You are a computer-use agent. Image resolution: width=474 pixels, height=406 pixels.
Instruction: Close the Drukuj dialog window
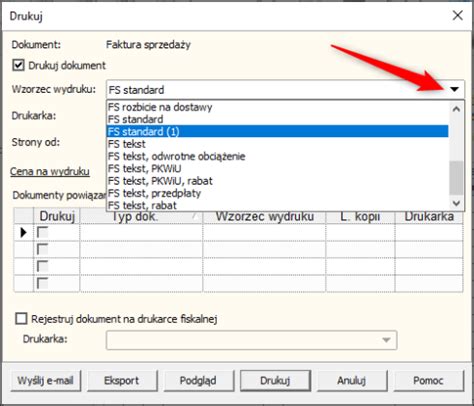click(457, 15)
